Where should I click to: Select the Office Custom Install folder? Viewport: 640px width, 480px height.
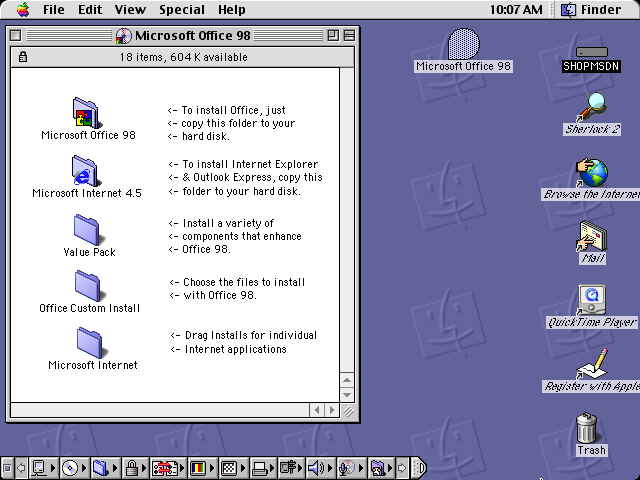coord(88,285)
